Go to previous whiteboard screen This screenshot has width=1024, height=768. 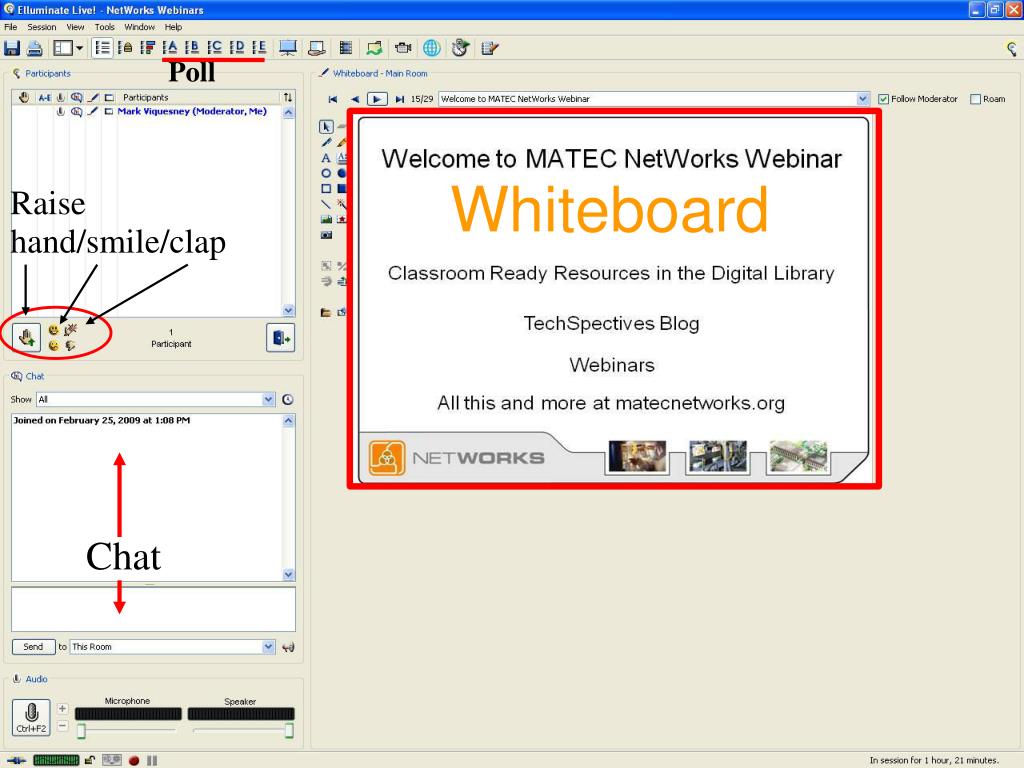tap(355, 99)
